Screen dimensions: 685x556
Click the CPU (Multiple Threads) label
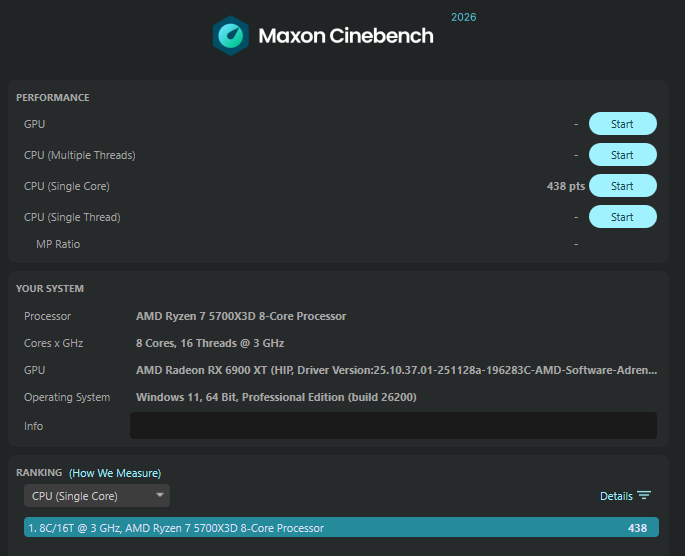pos(80,155)
